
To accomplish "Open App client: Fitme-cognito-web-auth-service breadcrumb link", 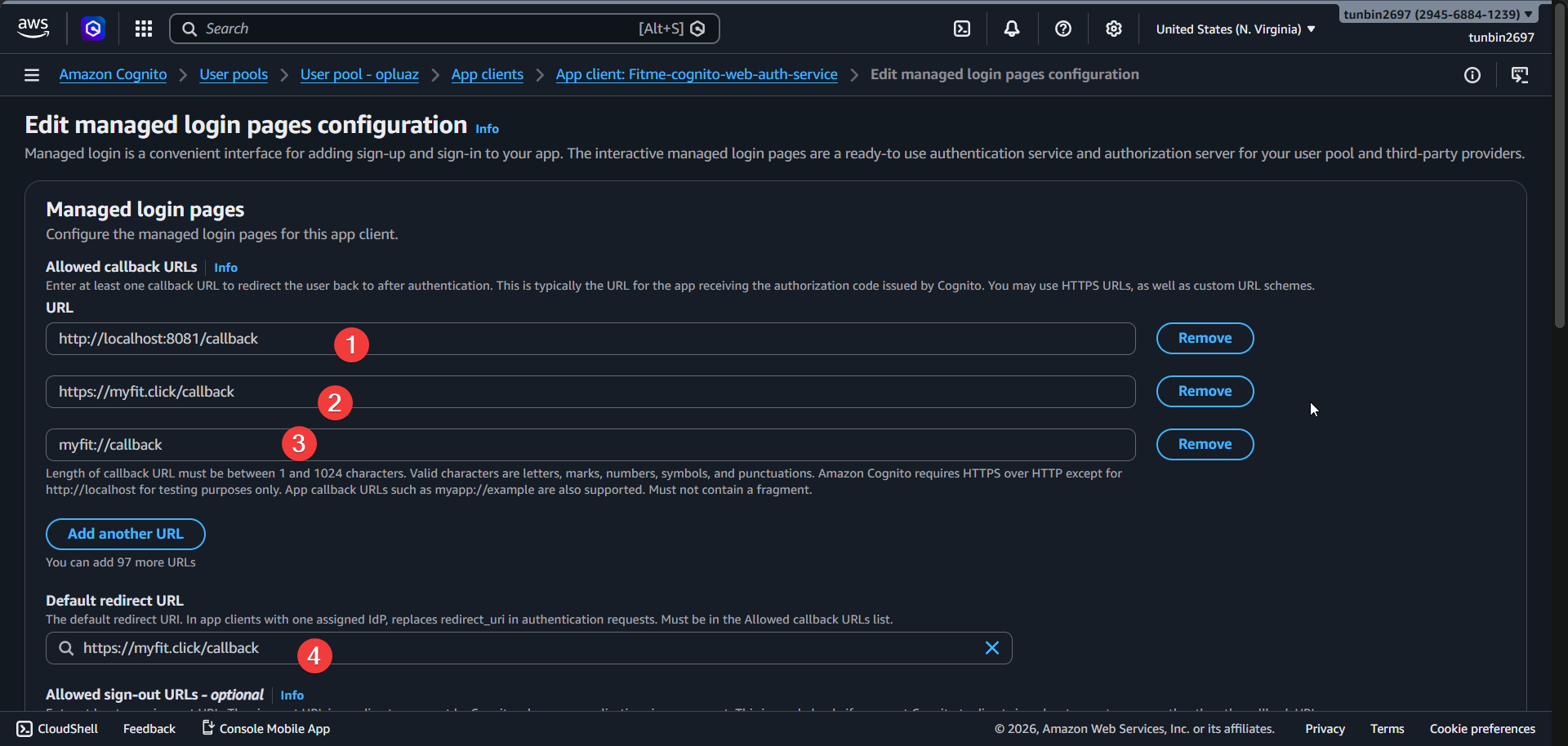I will point(696,74).
